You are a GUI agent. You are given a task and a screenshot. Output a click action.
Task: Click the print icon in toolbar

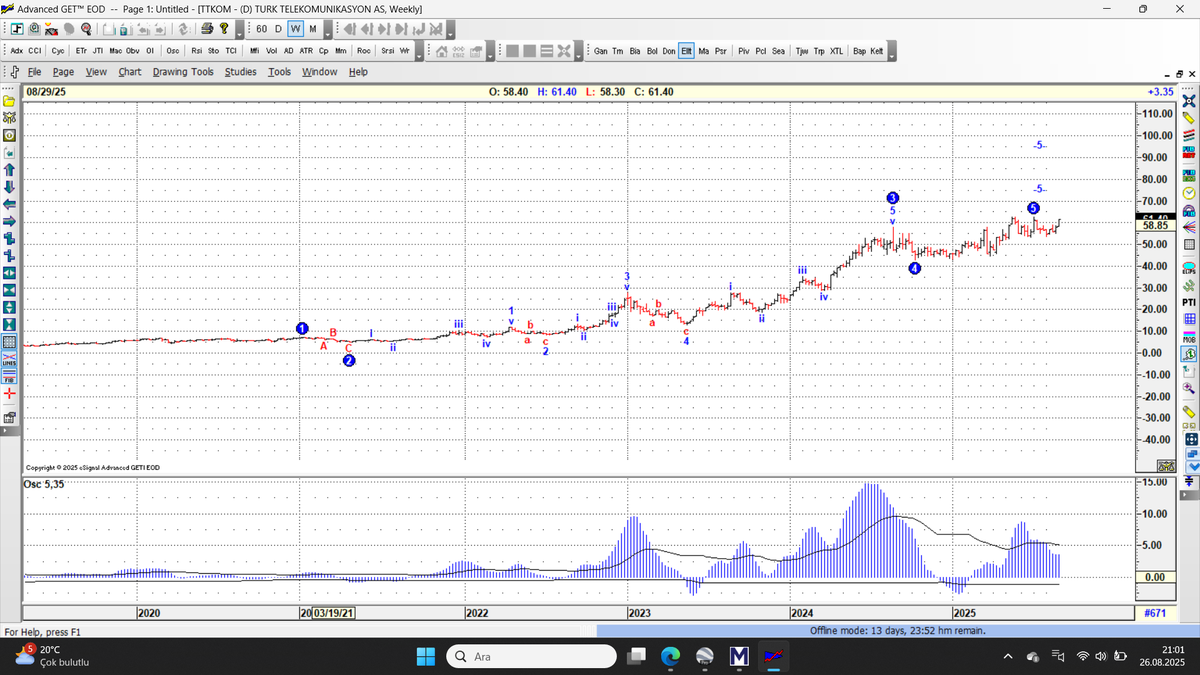point(207,28)
